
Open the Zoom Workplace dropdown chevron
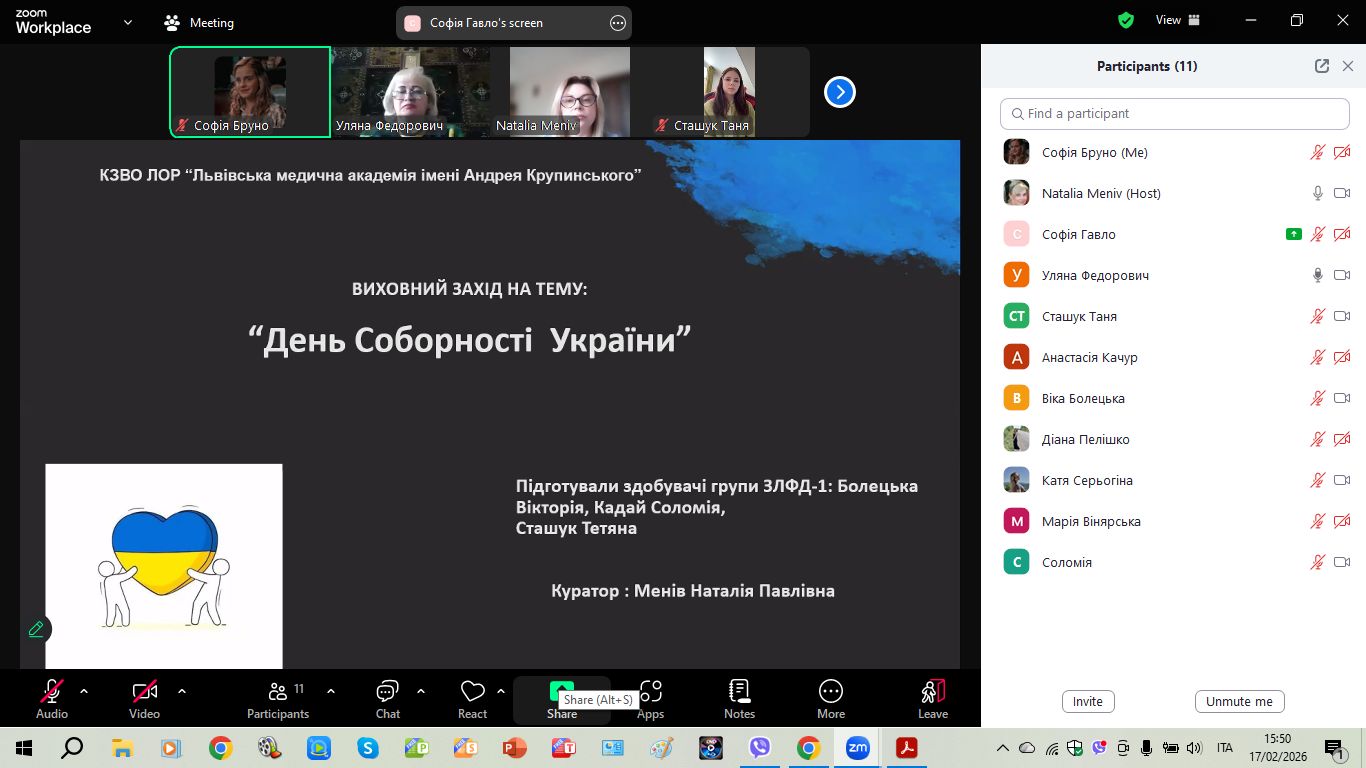coord(128,22)
